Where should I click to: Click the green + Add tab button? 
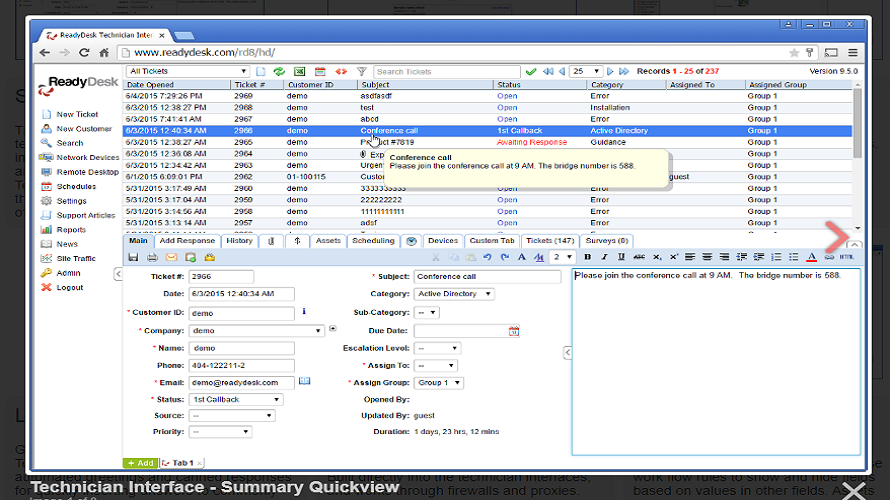(140, 463)
